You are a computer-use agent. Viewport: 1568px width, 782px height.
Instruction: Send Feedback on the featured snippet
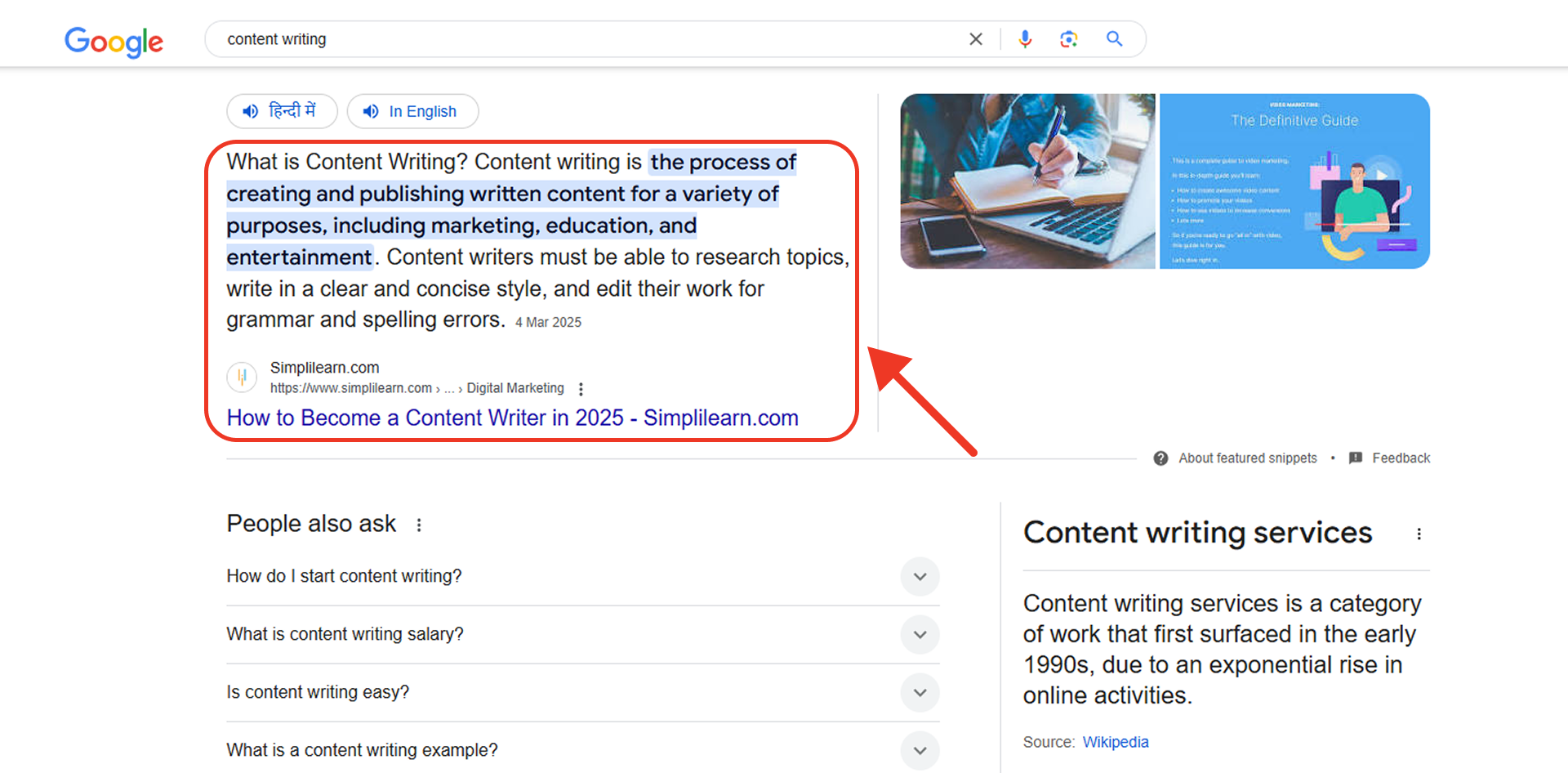1400,458
